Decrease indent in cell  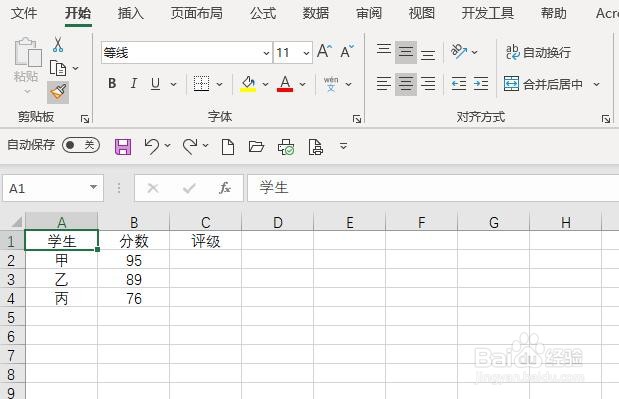(x=459, y=84)
